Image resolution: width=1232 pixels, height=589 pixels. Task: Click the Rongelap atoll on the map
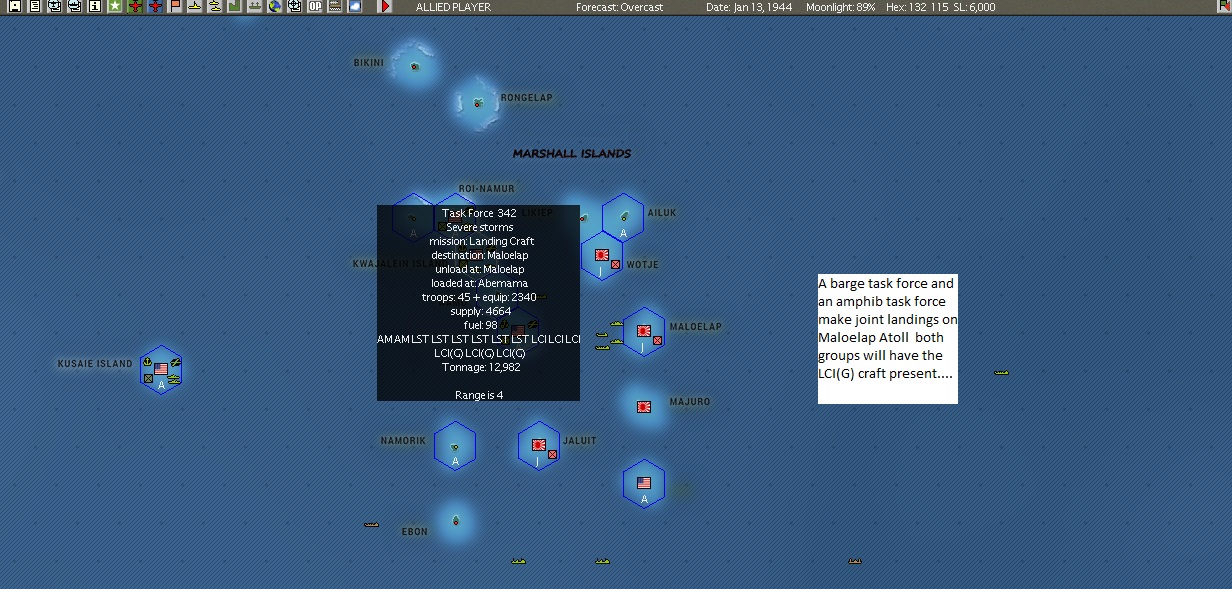point(478,102)
